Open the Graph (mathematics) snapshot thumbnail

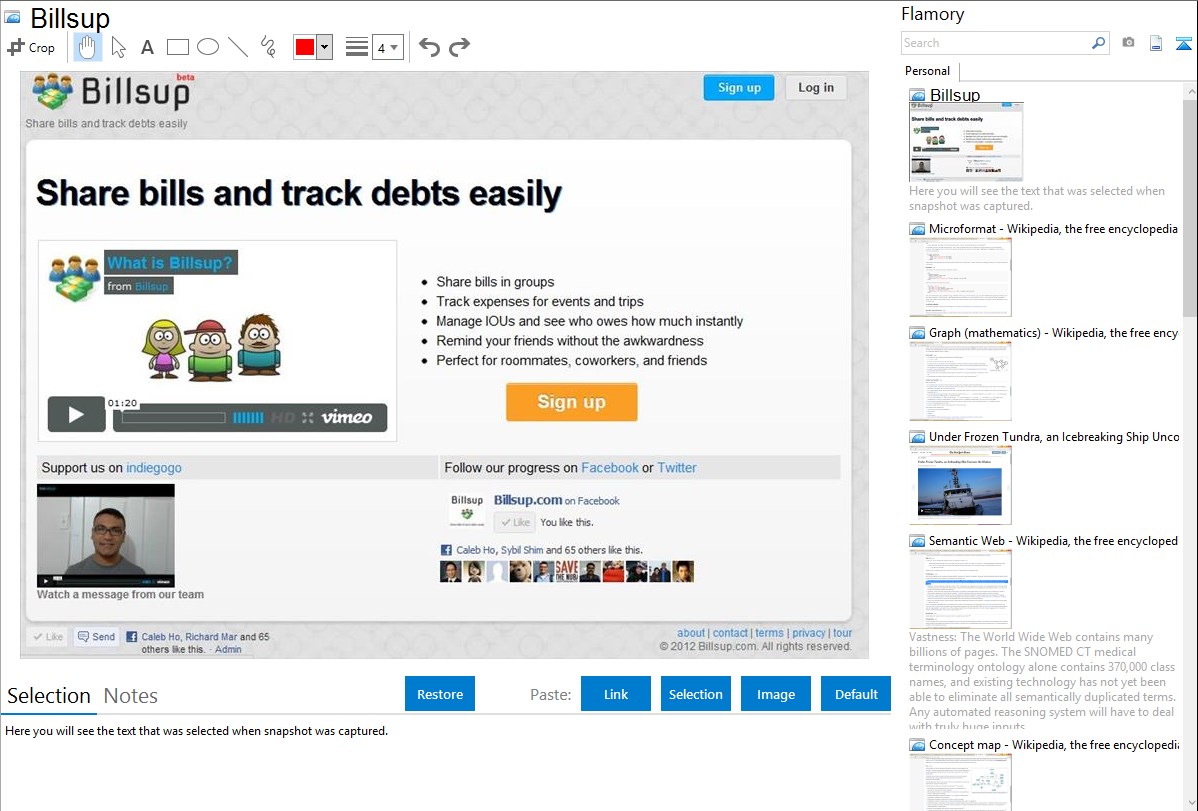960,381
